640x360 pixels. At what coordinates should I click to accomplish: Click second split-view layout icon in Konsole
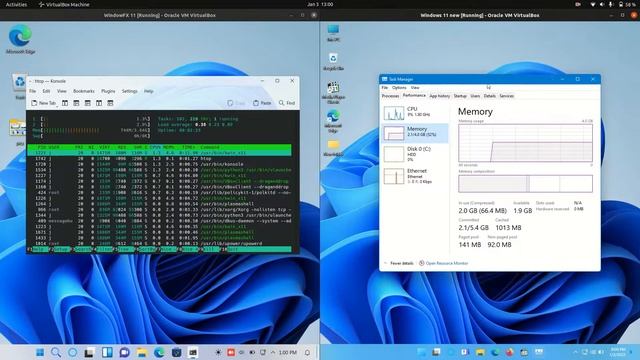point(76,103)
